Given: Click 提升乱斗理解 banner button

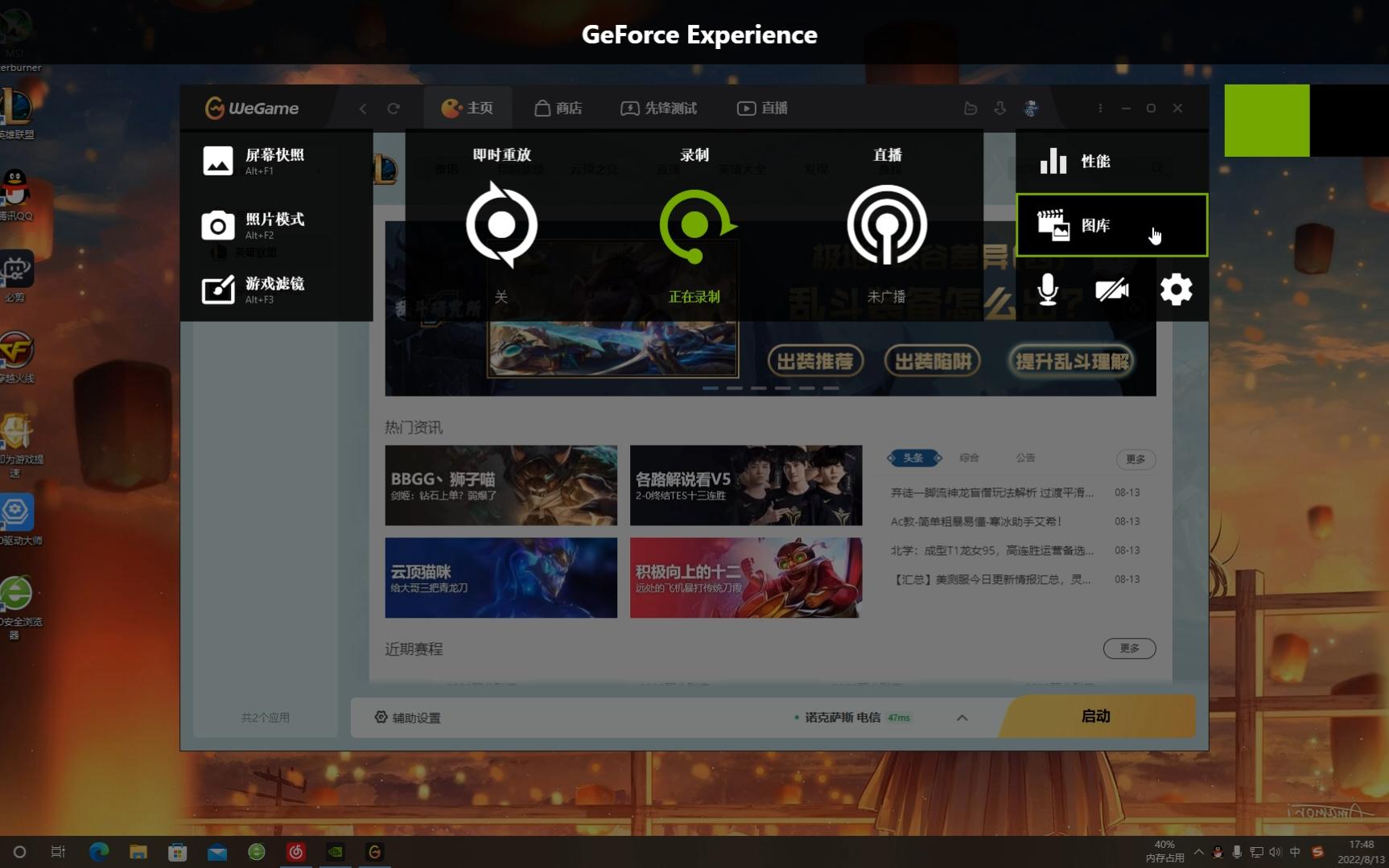Looking at the screenshot, I should [1072, 360].
